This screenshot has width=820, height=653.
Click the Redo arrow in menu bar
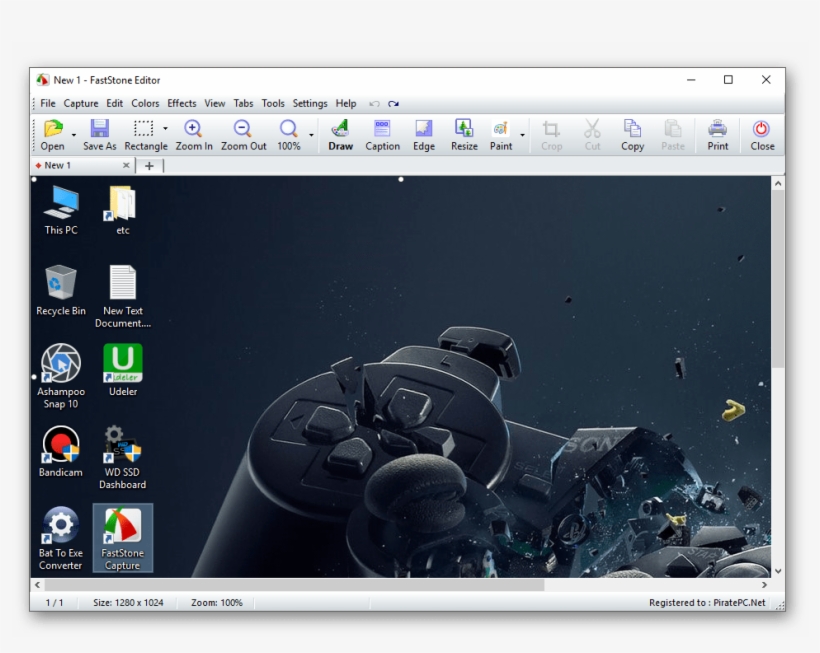(x=393, y=104)
